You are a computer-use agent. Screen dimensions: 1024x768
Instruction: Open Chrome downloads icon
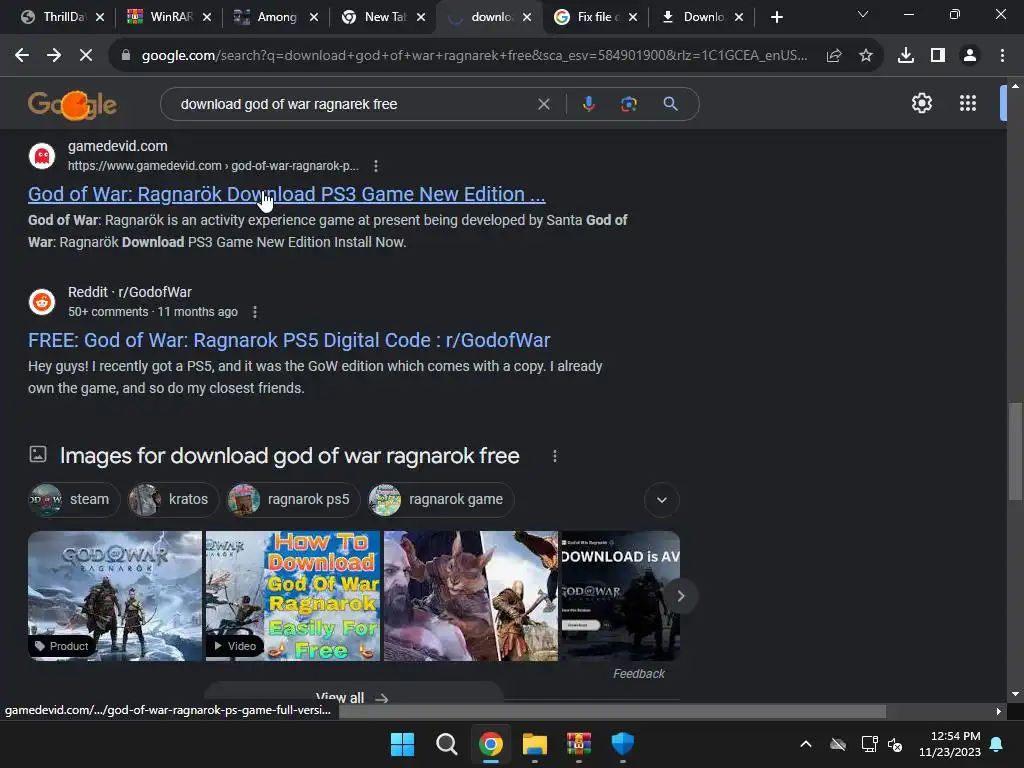[x=906, y=56]
